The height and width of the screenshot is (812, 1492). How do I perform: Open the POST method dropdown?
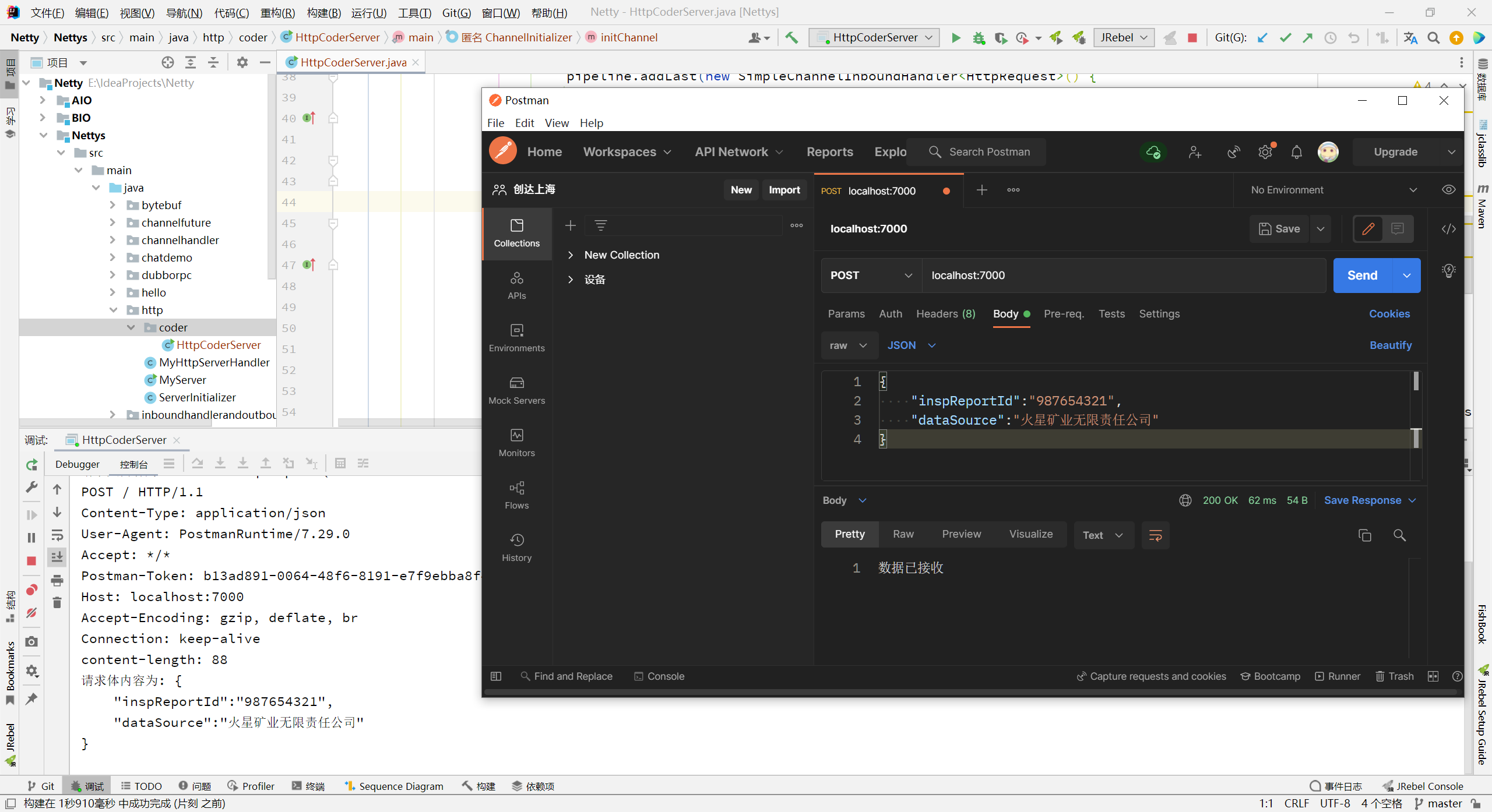[871, 276]
